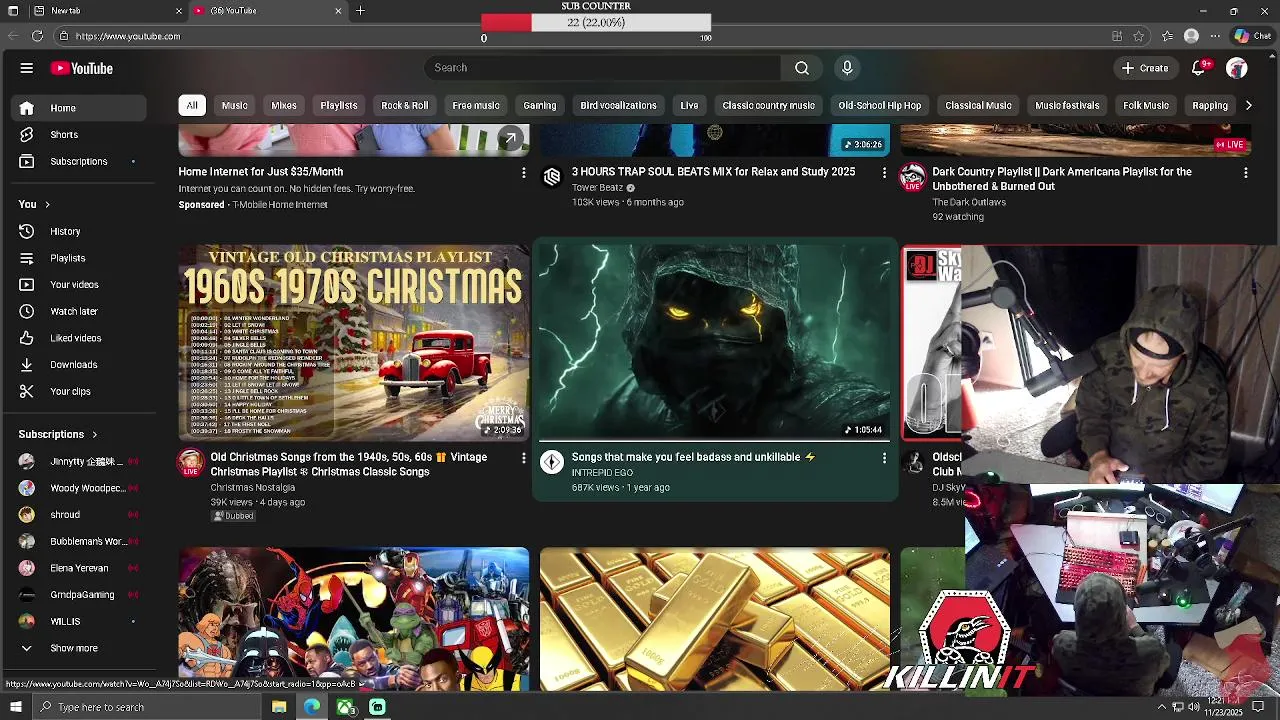The height and width of the screenshot is (720, 1280).
Task: Open The Dark Outlaws channel avatar
Action: [912, 178]
